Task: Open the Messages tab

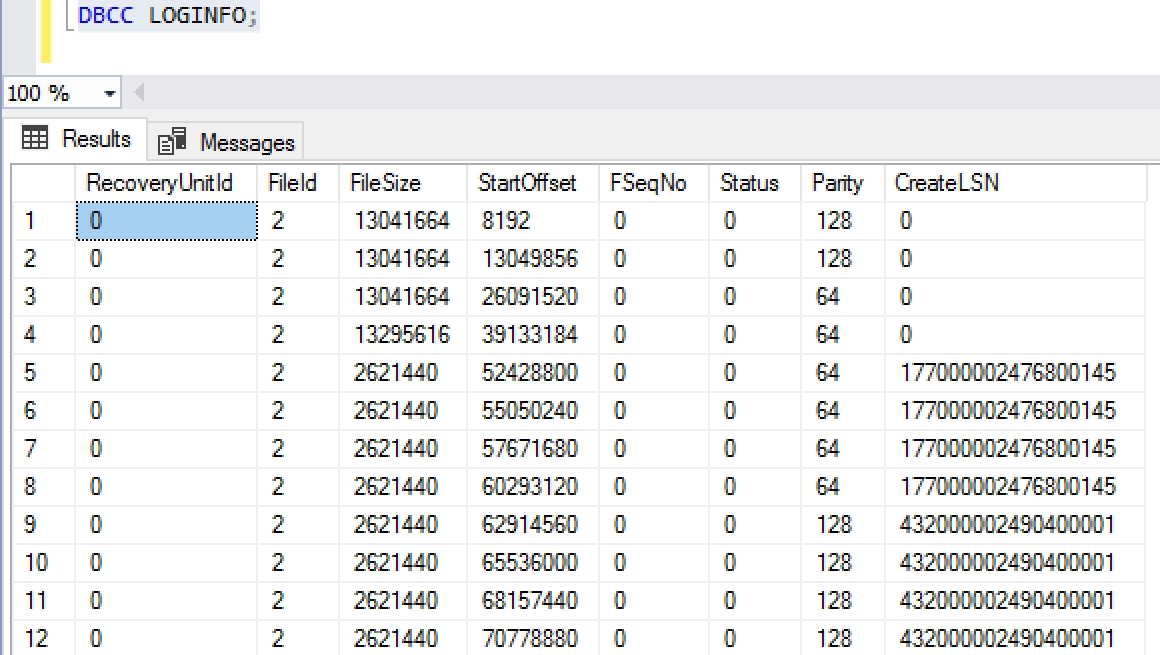Action: pos(228,143)
